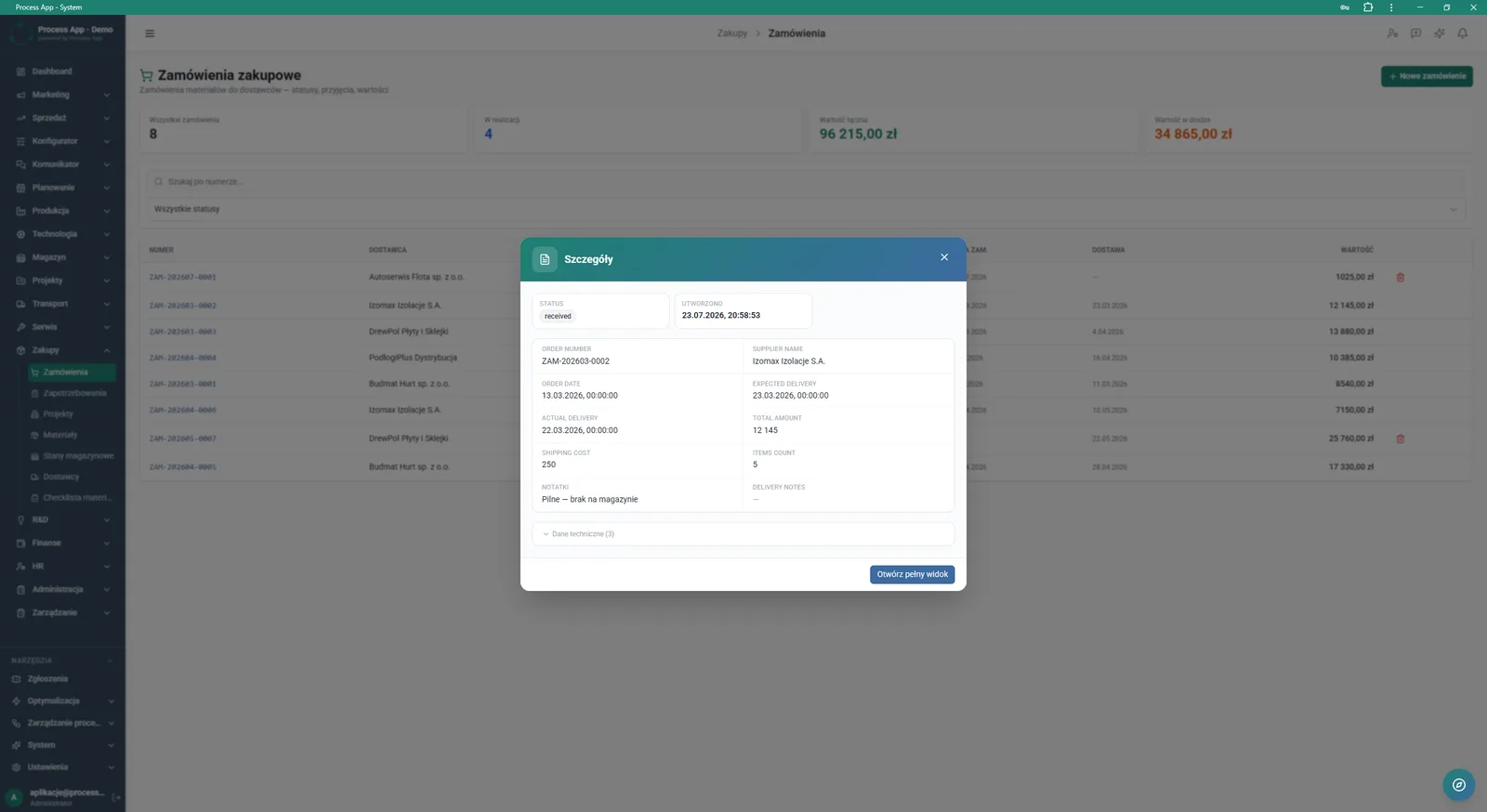Expand the Finanse sidebar chevron
The height and width of the screenshot is (812, 1487).
point(107,544)
